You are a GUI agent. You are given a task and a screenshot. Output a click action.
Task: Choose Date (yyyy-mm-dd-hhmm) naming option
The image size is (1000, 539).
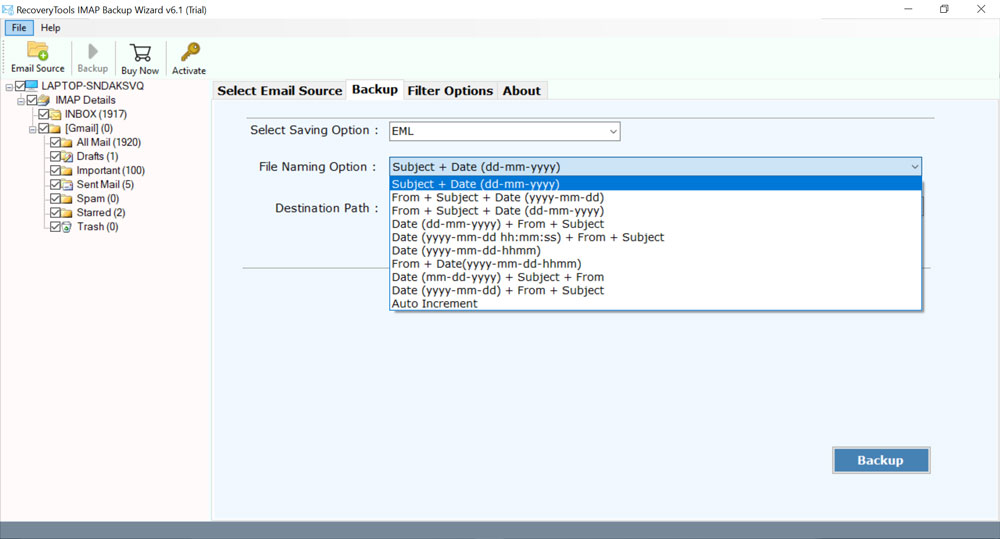pyautogui.click(x=655, y=251)
